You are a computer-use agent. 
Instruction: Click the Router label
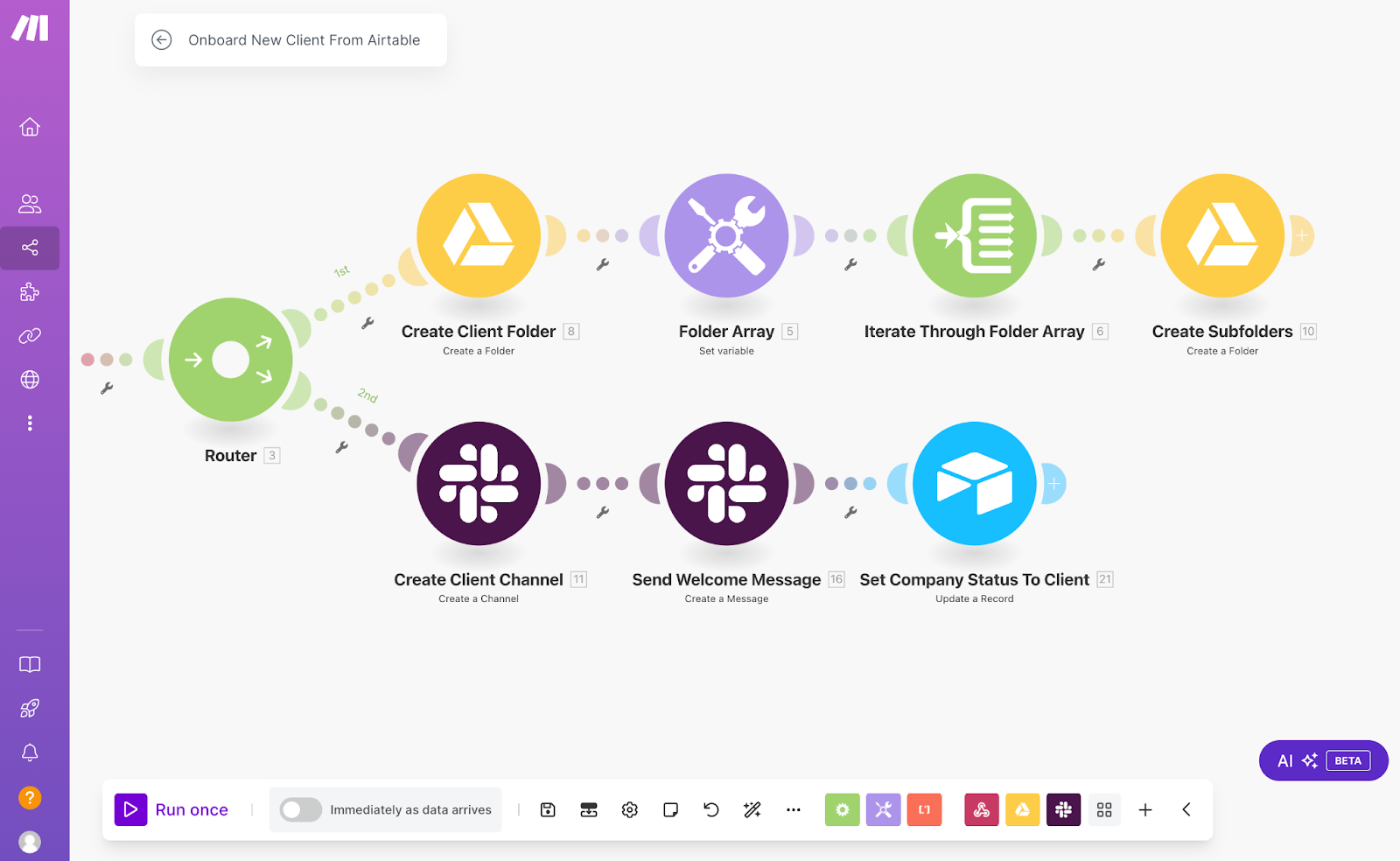click(x=231, y=456)
